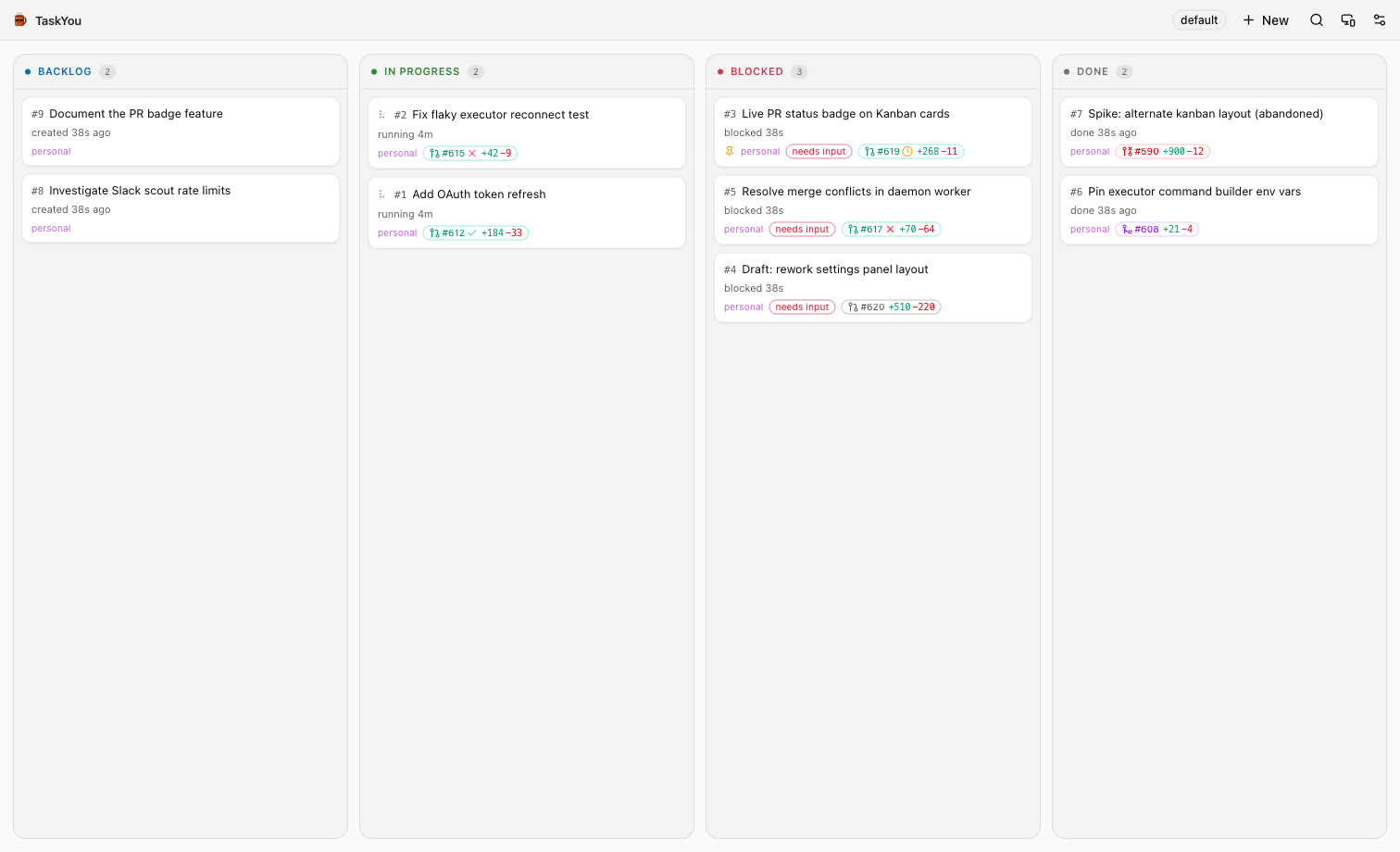
Task: Click needs input tag on task #4
Action: point(802,307)
